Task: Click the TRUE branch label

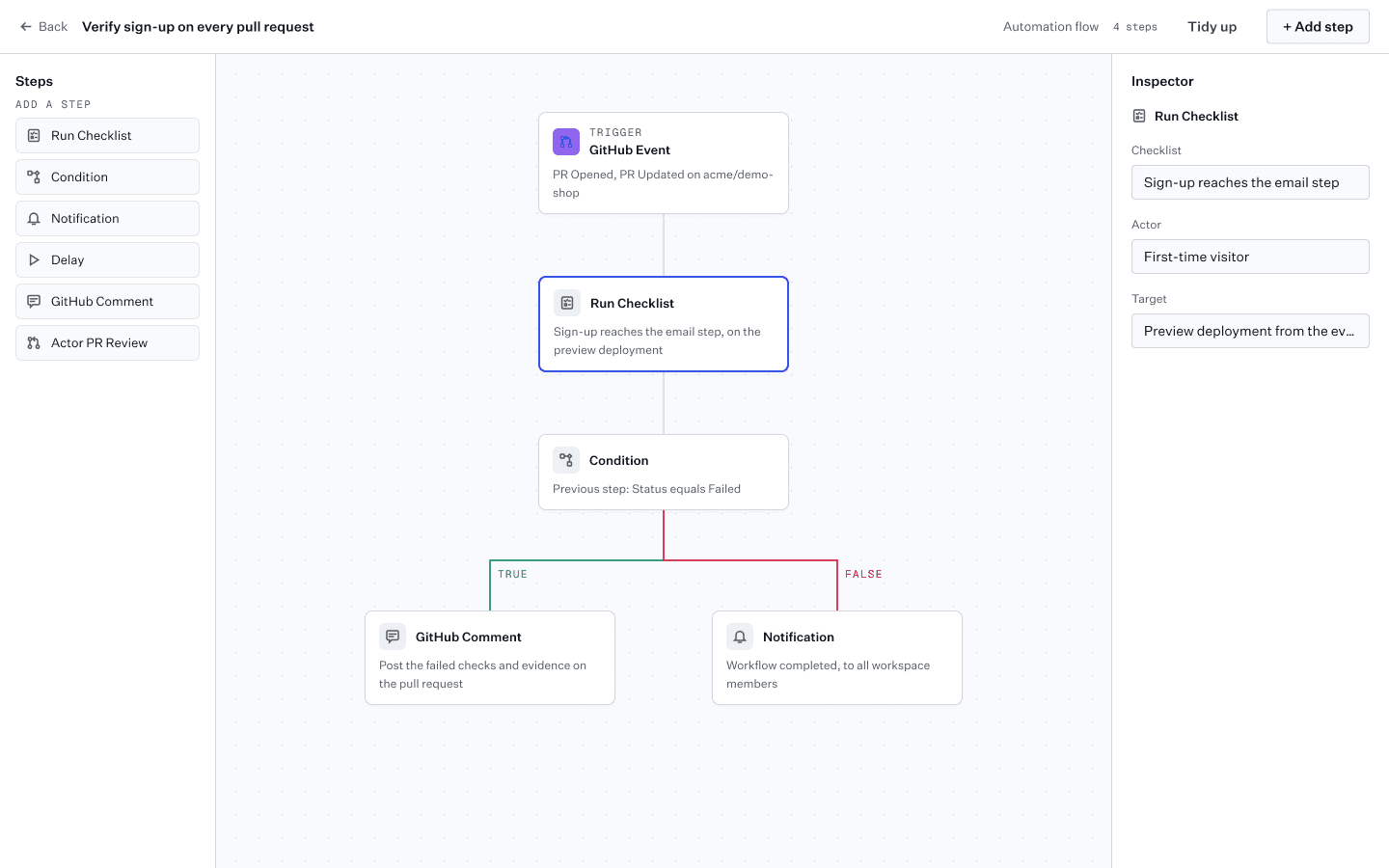Action: pyautogui.click(x=512, y=574)
